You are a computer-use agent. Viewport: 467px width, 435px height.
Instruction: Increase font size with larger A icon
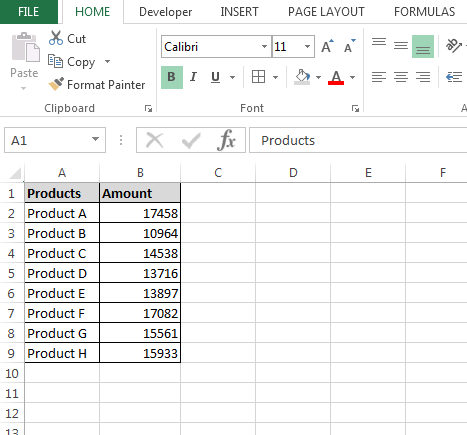click(x=327, y=46)
